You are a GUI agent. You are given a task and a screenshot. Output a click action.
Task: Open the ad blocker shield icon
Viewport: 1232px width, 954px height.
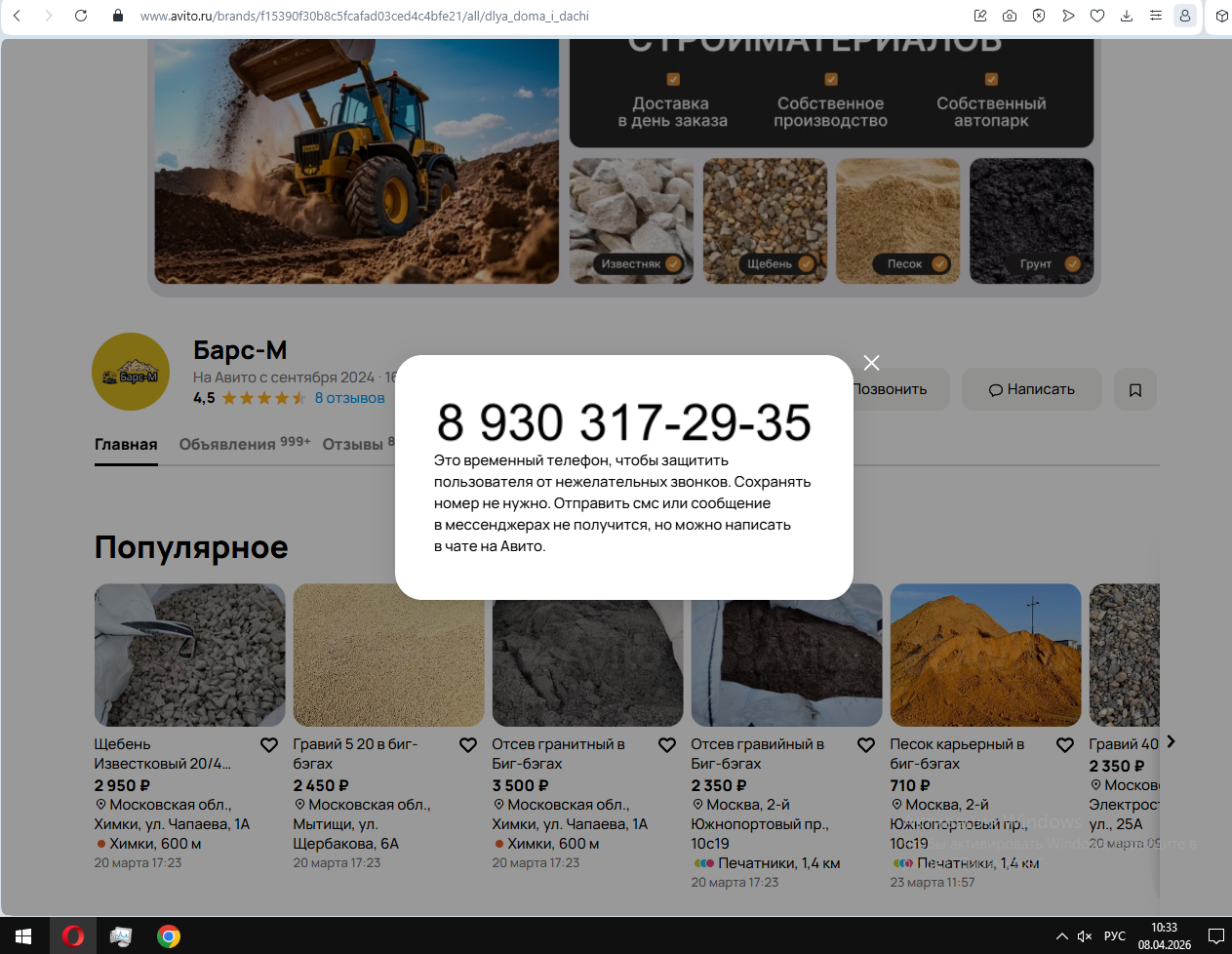[1039, 16]
